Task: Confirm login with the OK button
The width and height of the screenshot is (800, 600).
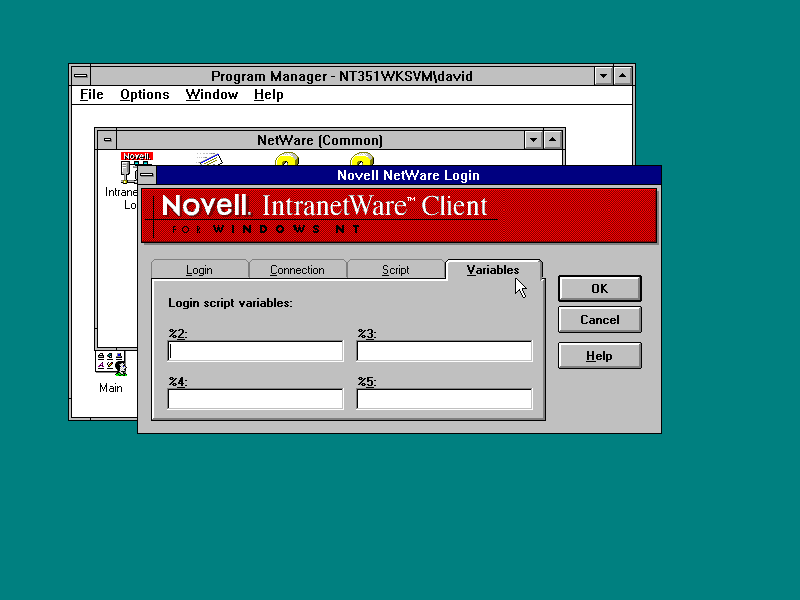Action: point(599,288)
